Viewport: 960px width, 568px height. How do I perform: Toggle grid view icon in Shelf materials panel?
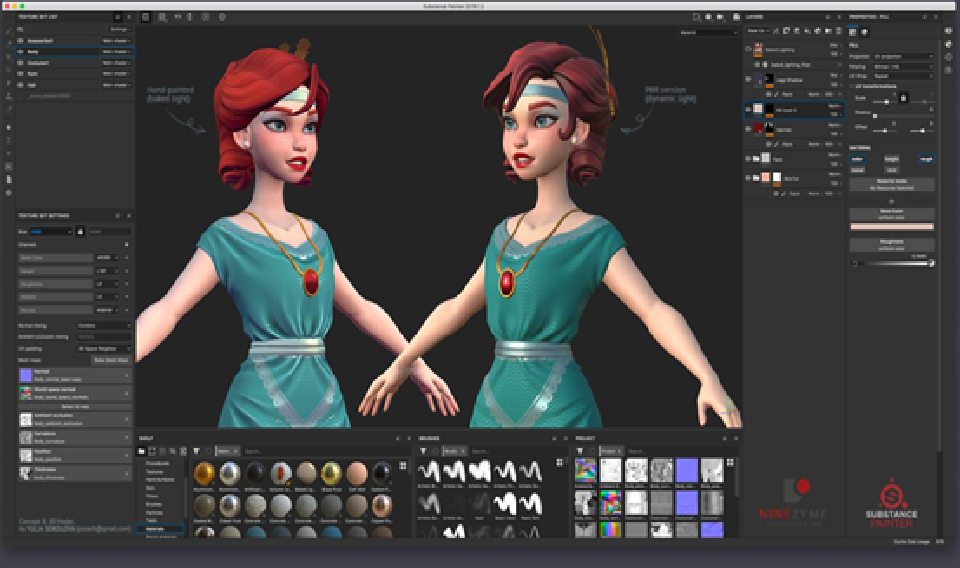pyautogui.click(x=402, y=464)
